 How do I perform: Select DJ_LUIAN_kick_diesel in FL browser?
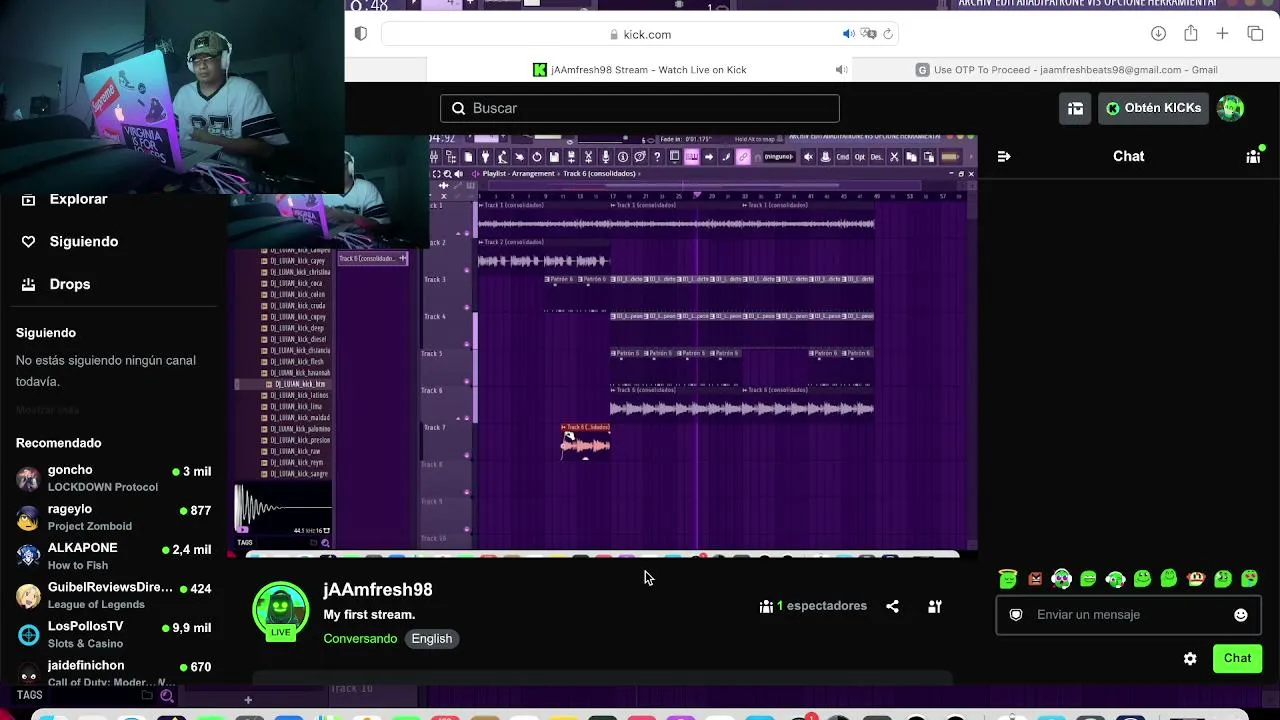click(x=297, y=339)
